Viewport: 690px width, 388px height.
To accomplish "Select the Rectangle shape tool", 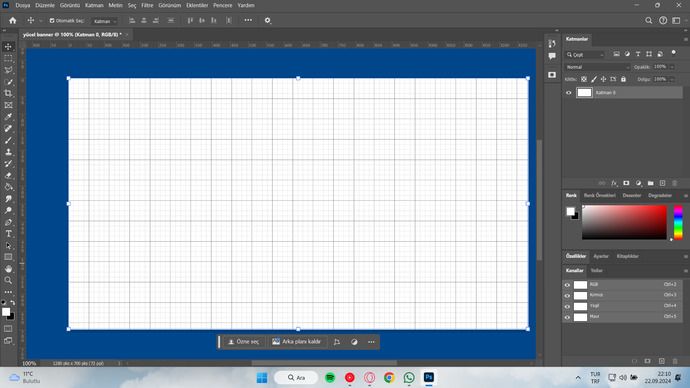I will click(8, 257).
